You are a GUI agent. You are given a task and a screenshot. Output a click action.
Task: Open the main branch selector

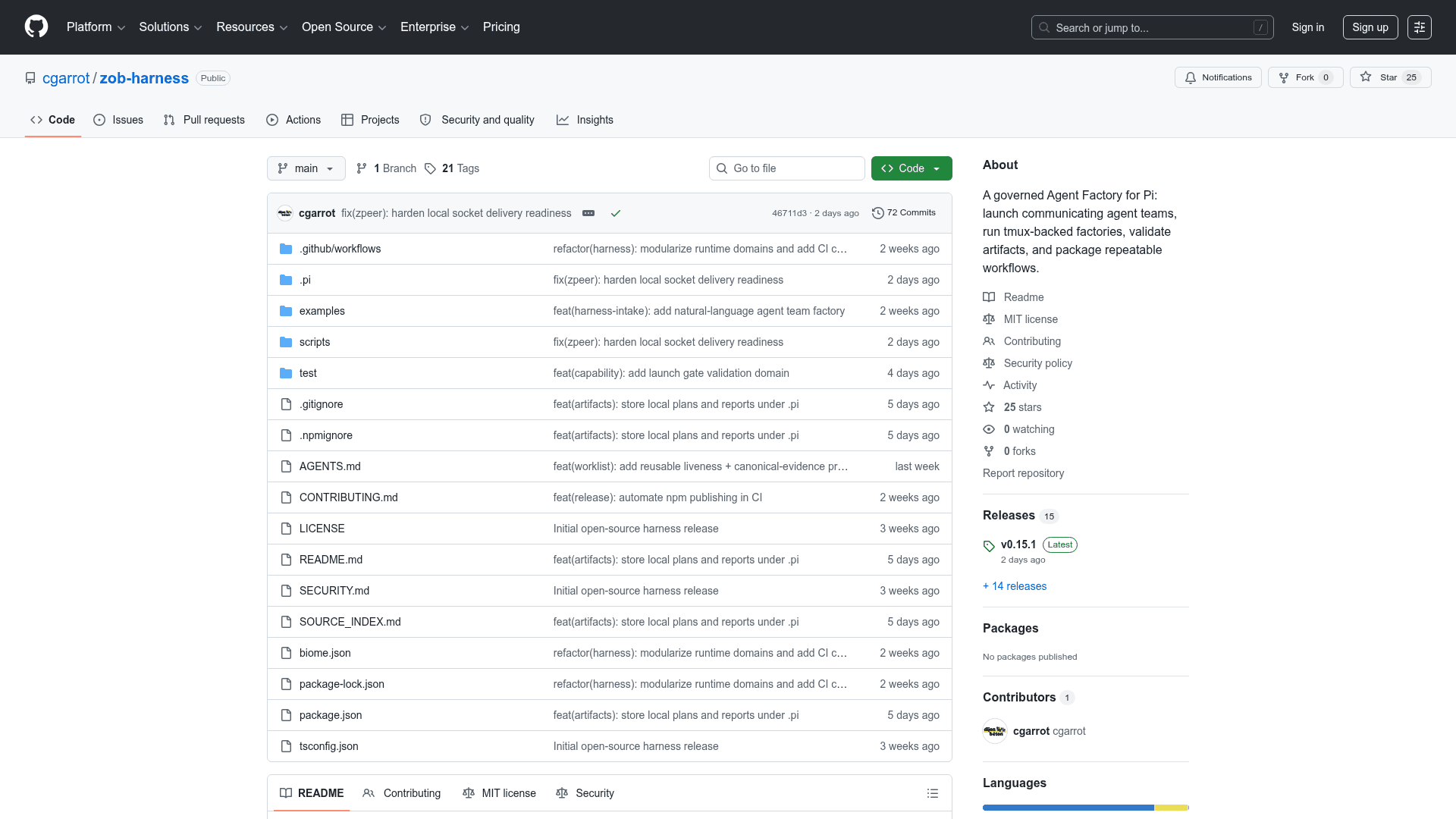306,168
